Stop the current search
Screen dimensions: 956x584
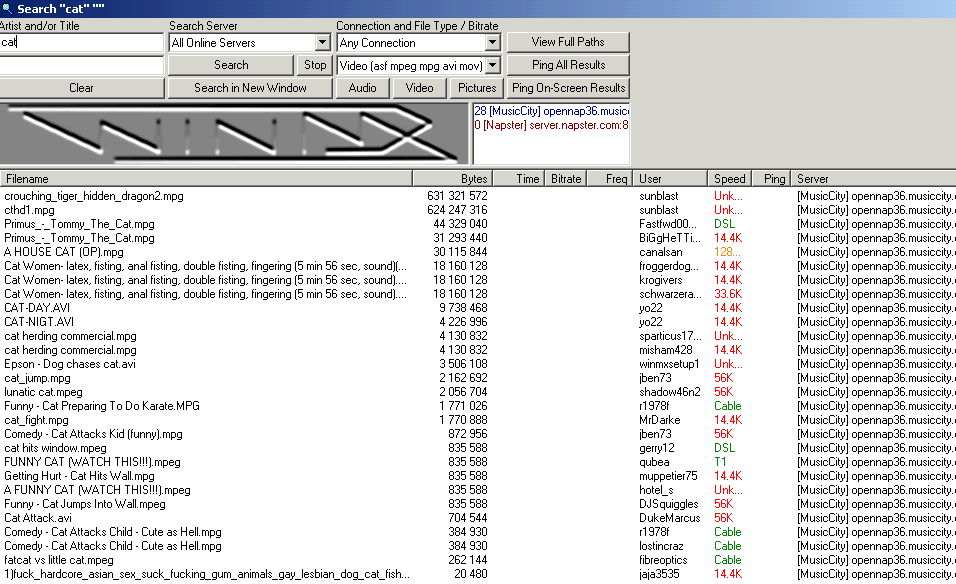coord(315,65)
